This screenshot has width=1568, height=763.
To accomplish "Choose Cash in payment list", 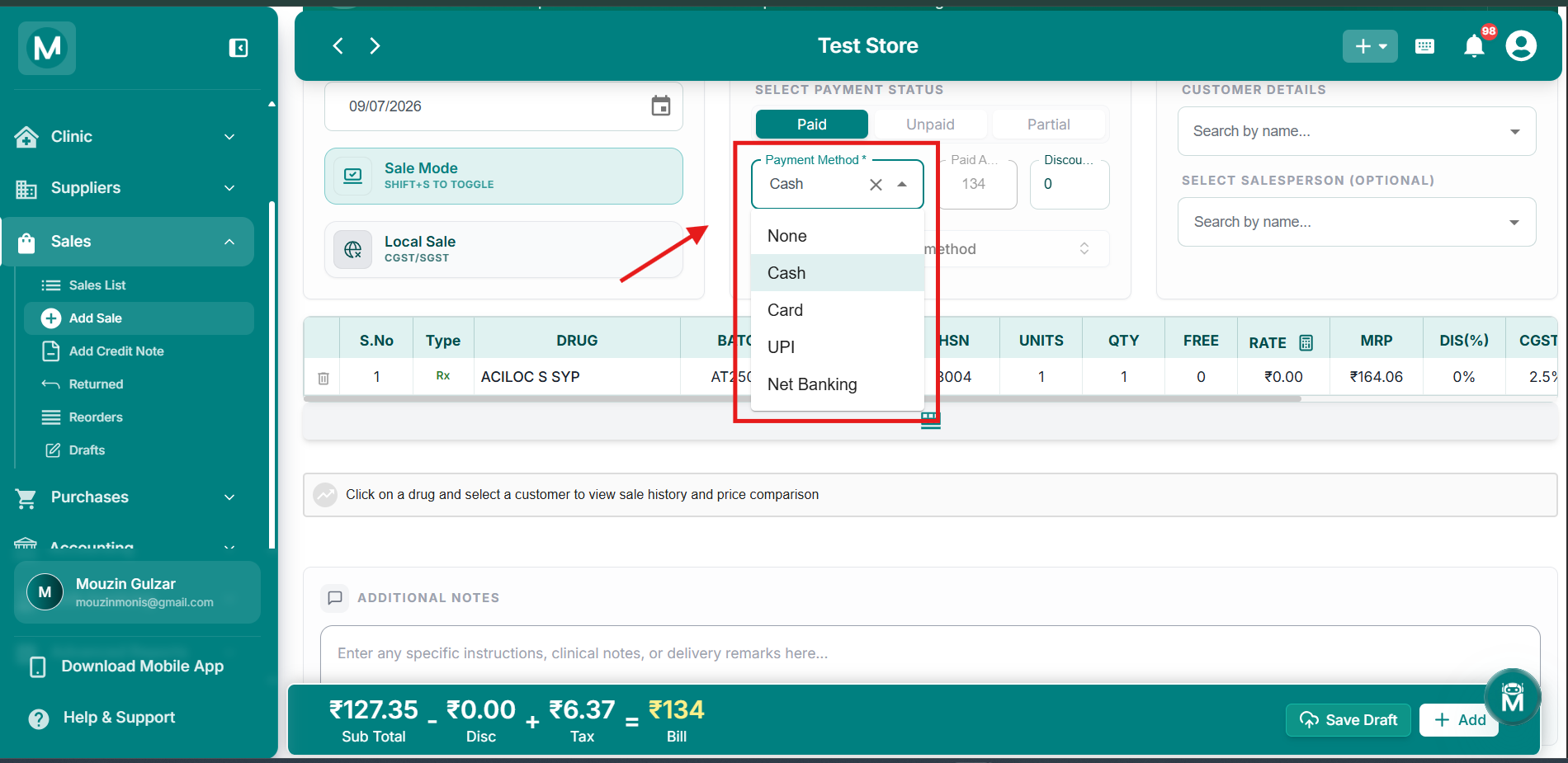I will (838, 273).
